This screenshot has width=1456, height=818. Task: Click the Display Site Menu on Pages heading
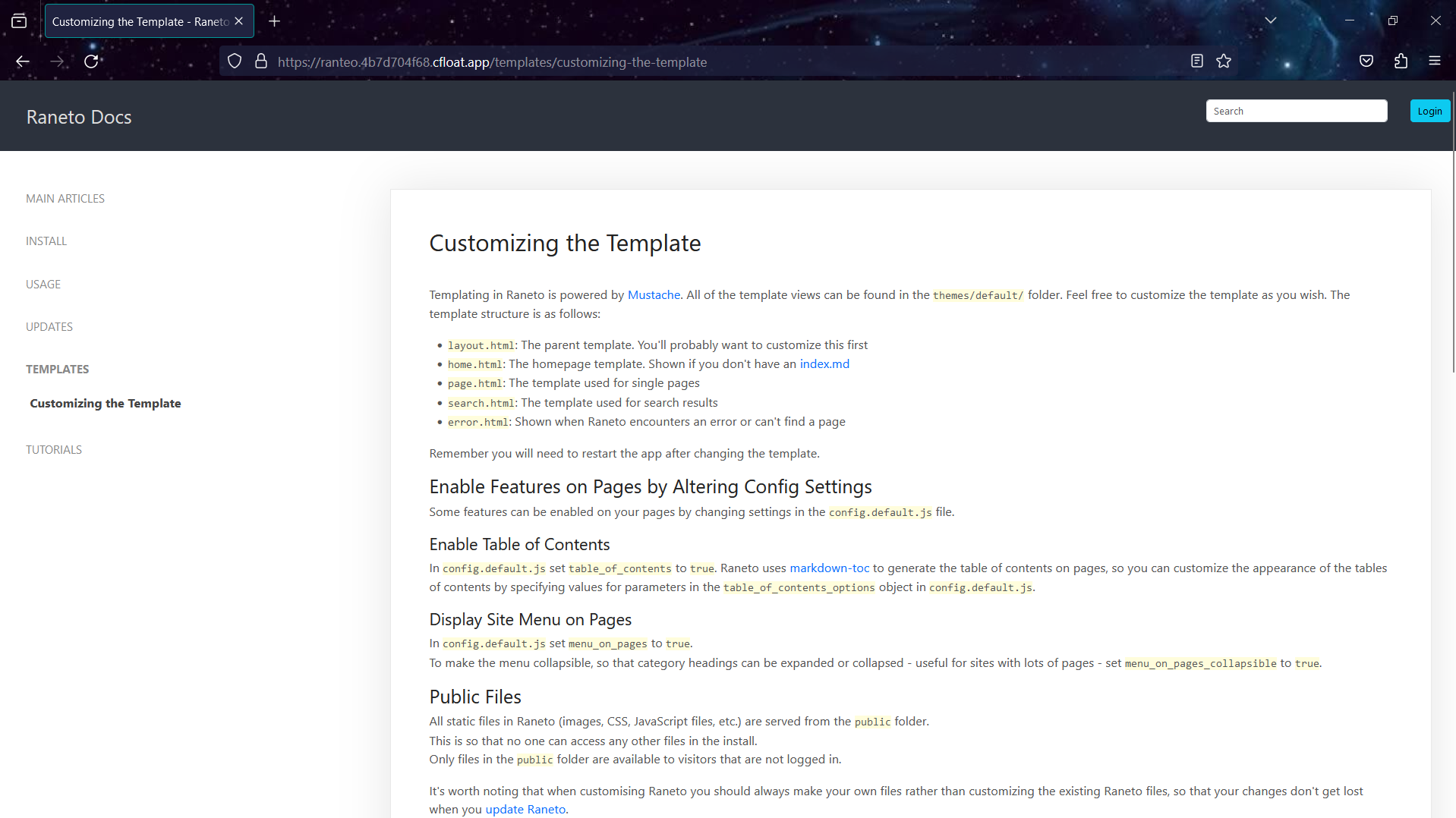click(530, 620)
